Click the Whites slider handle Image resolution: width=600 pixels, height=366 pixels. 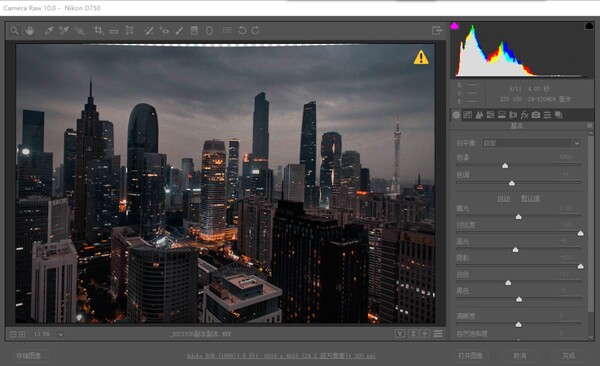pyautogui.click(x=508, y=283)
